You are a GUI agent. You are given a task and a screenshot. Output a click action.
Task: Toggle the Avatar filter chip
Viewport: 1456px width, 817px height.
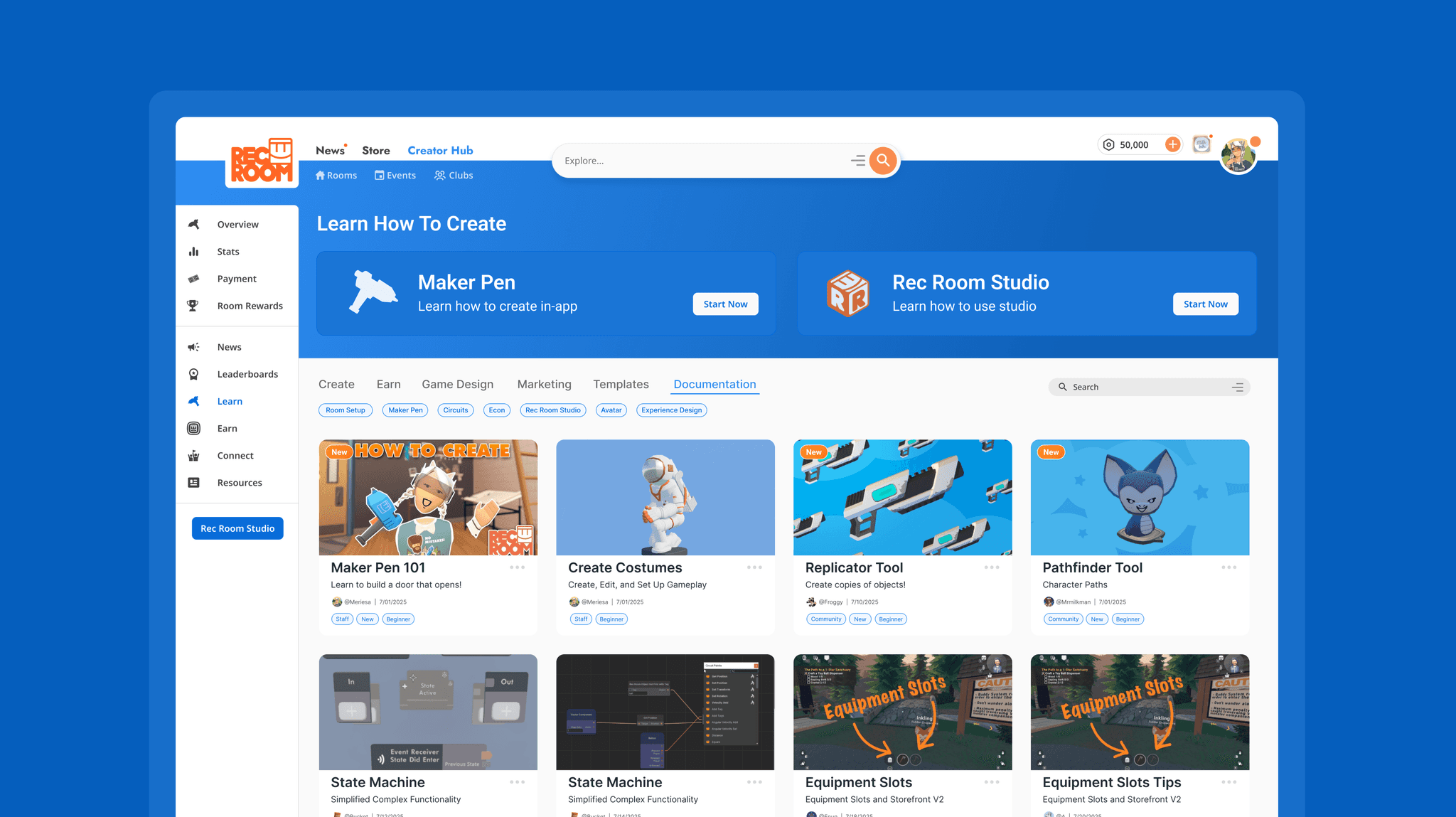(611, 410)
